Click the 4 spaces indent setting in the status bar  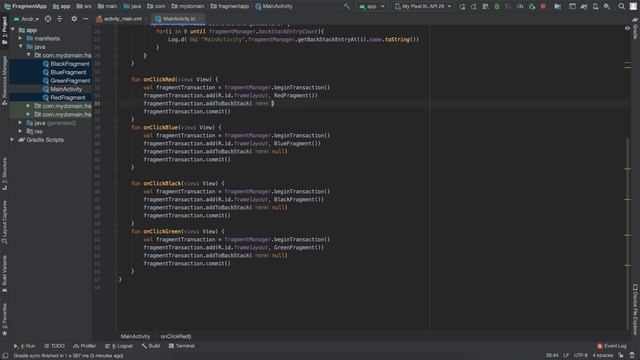602,356
